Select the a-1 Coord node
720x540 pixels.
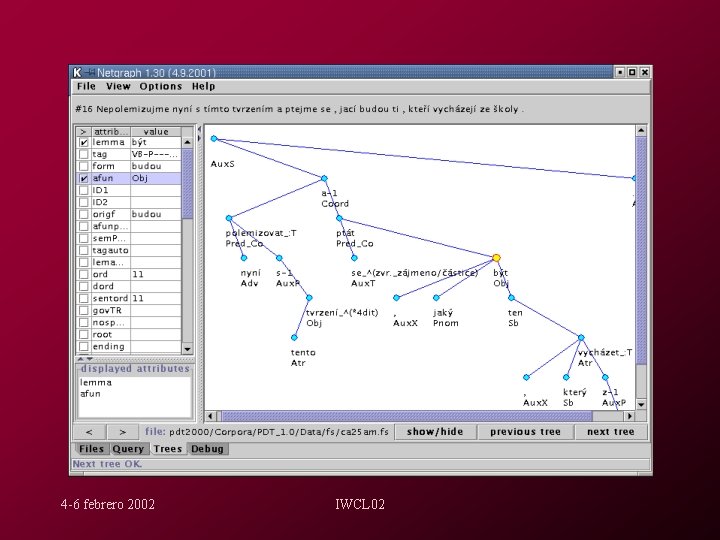[324, 178]
